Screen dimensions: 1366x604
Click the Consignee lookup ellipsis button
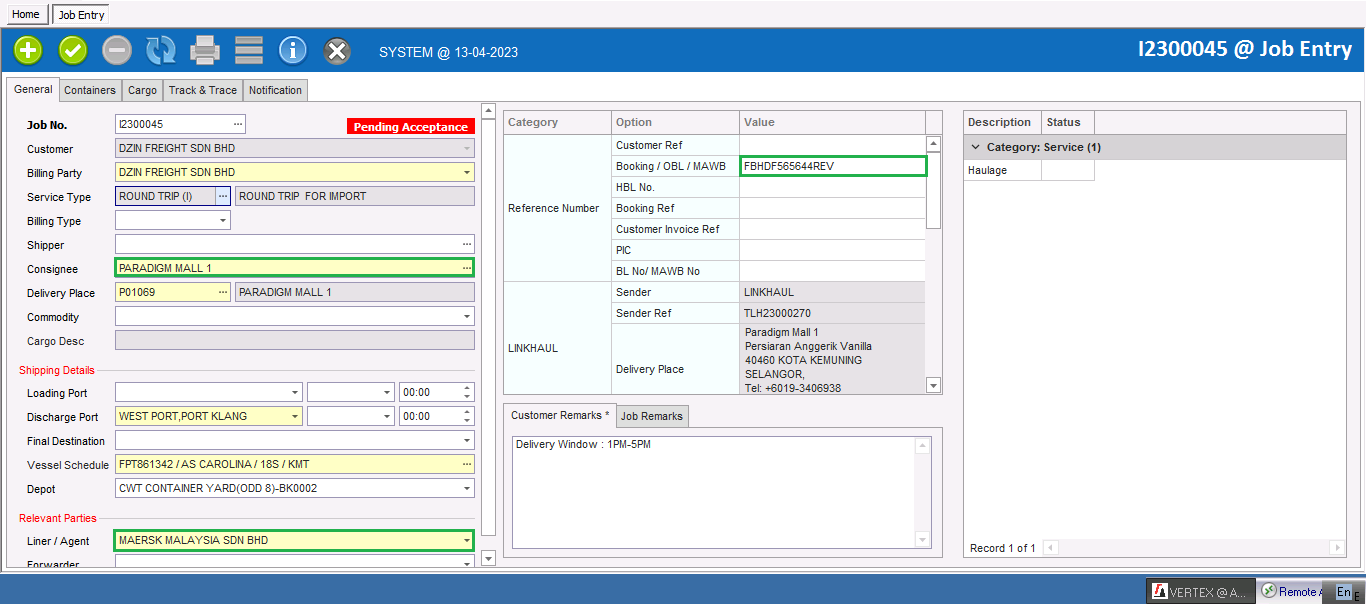pyautogui.click(x=466, y=268)
